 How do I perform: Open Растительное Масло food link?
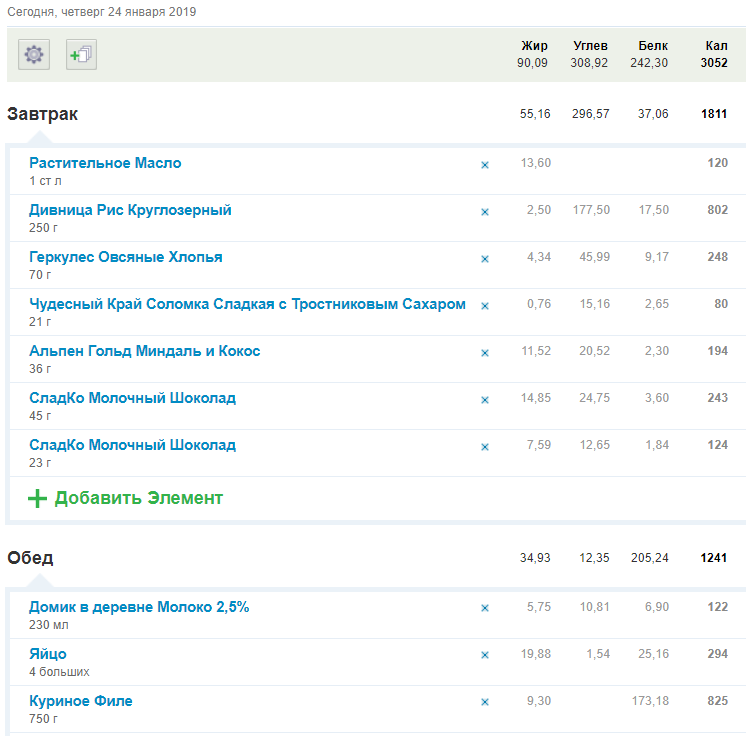(x=105, y=163)
